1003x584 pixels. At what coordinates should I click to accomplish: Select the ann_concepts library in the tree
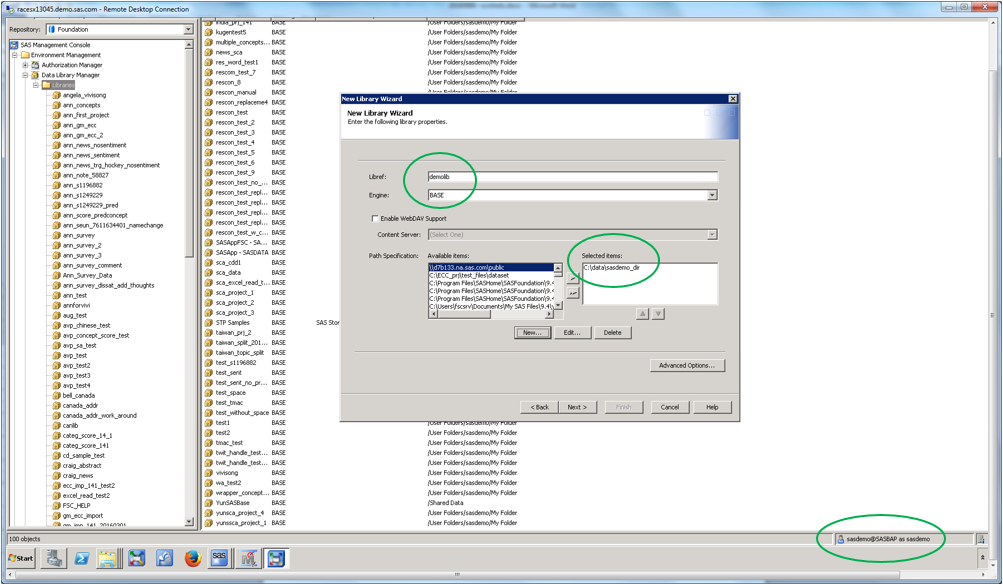click(x=81, y=105)
